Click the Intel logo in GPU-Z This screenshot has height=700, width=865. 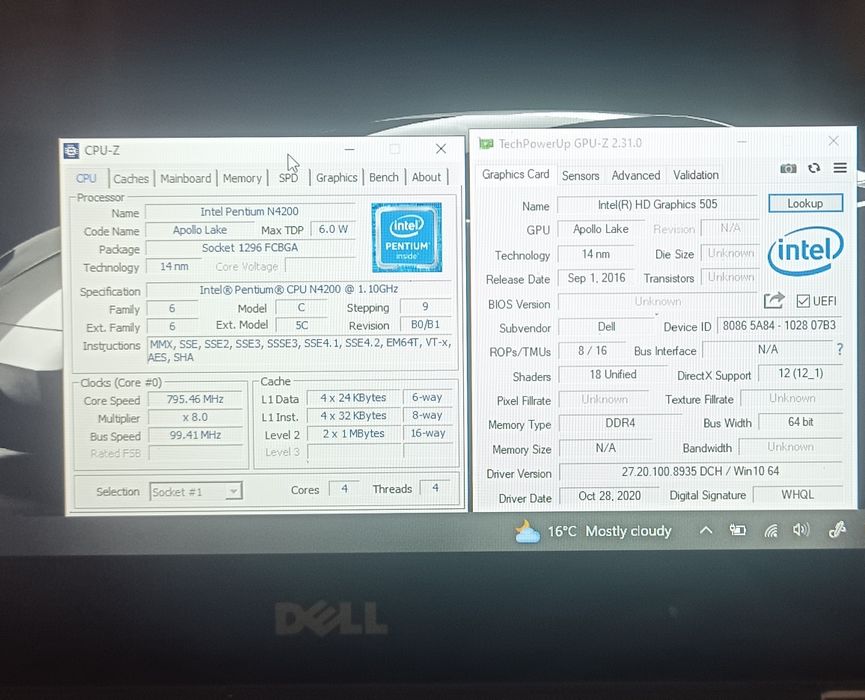pos(805,251)
